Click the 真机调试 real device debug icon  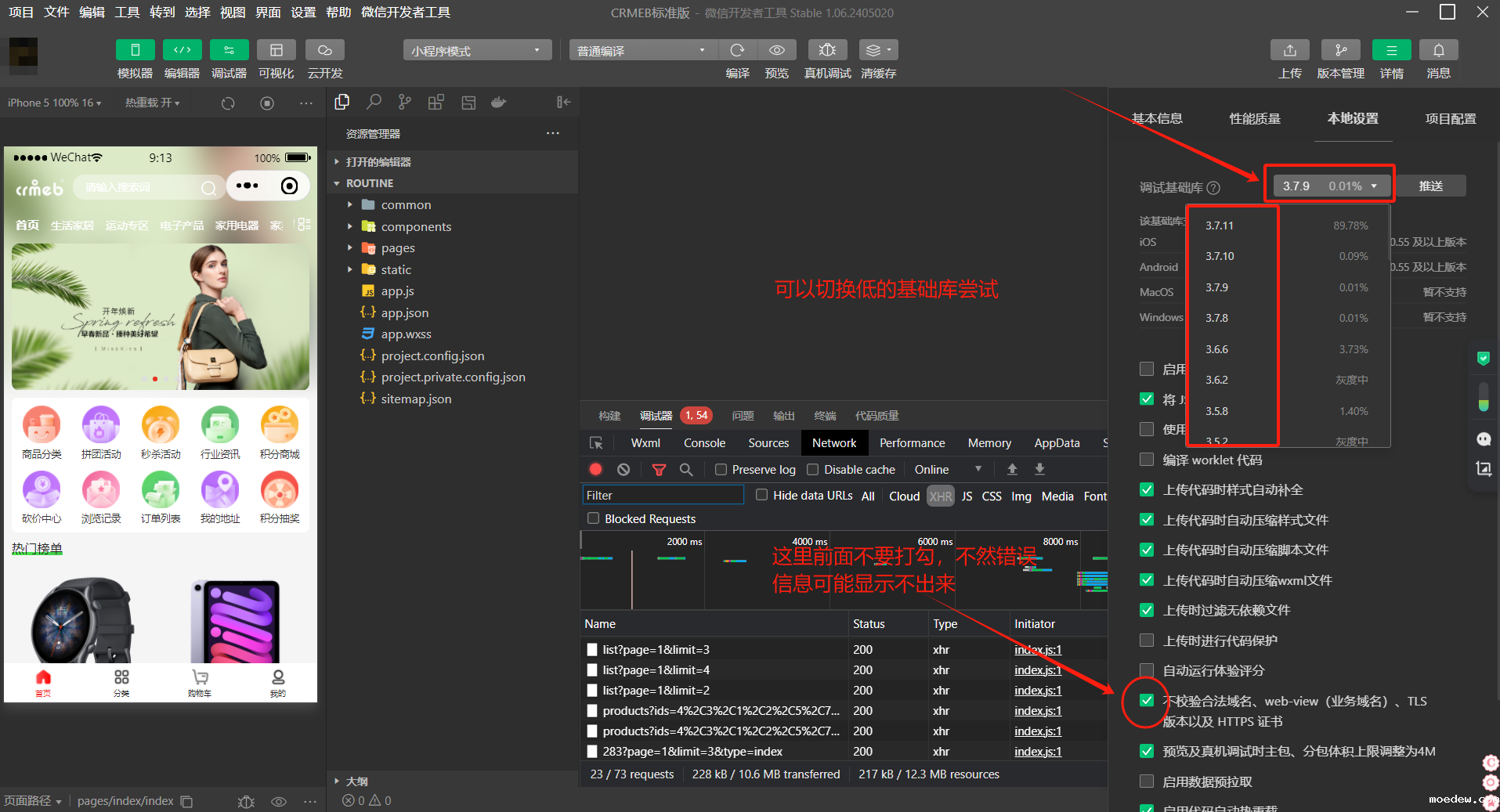[827, 50]
